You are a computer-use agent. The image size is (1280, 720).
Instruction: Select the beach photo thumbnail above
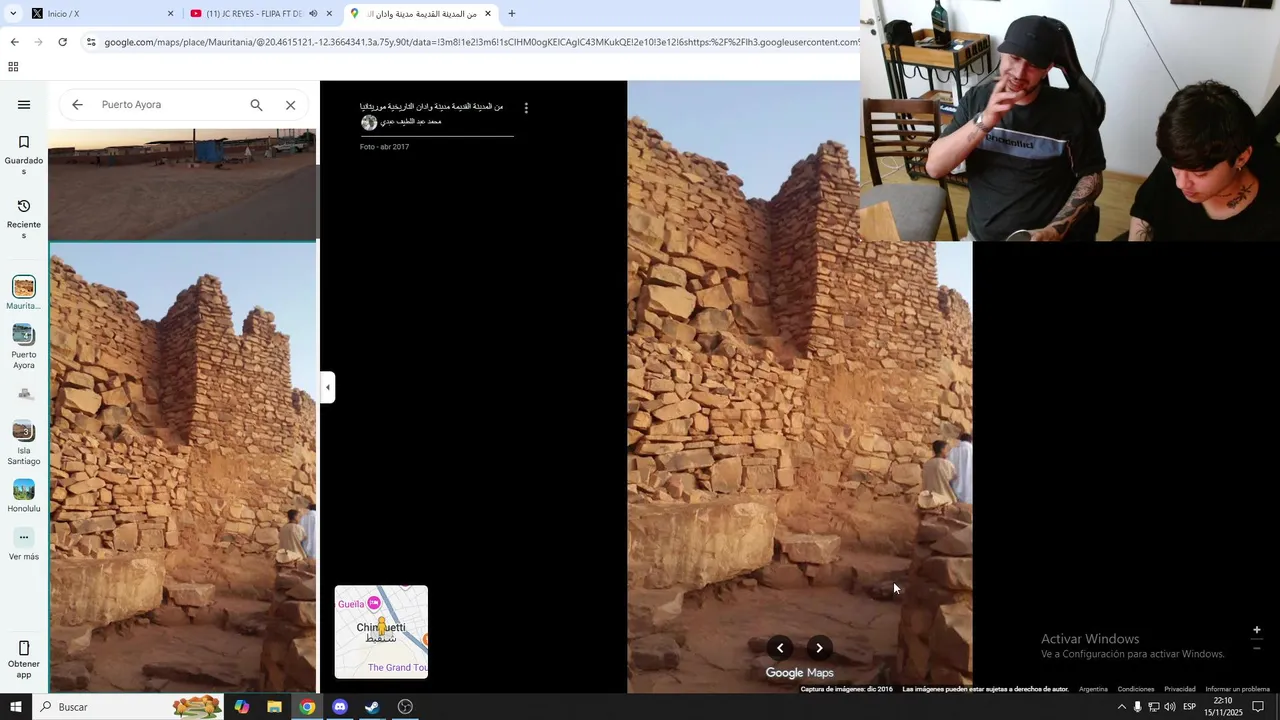[182, 184]
